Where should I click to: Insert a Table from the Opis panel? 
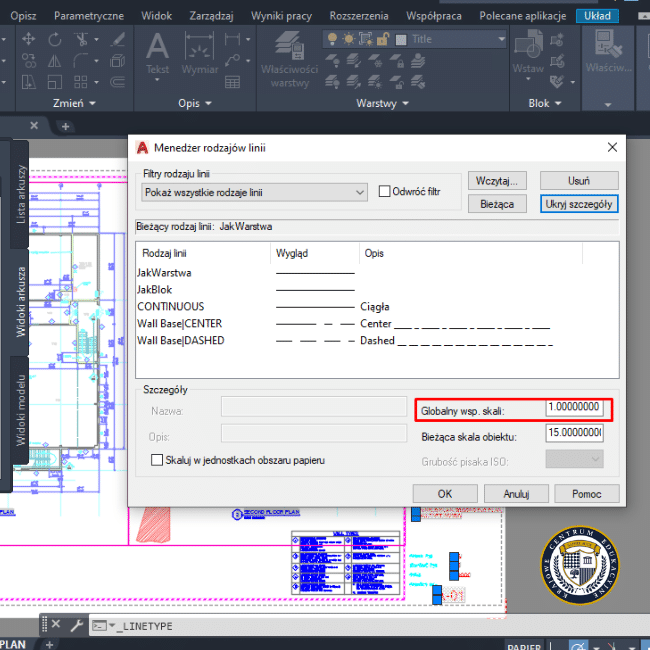[232, 82]
